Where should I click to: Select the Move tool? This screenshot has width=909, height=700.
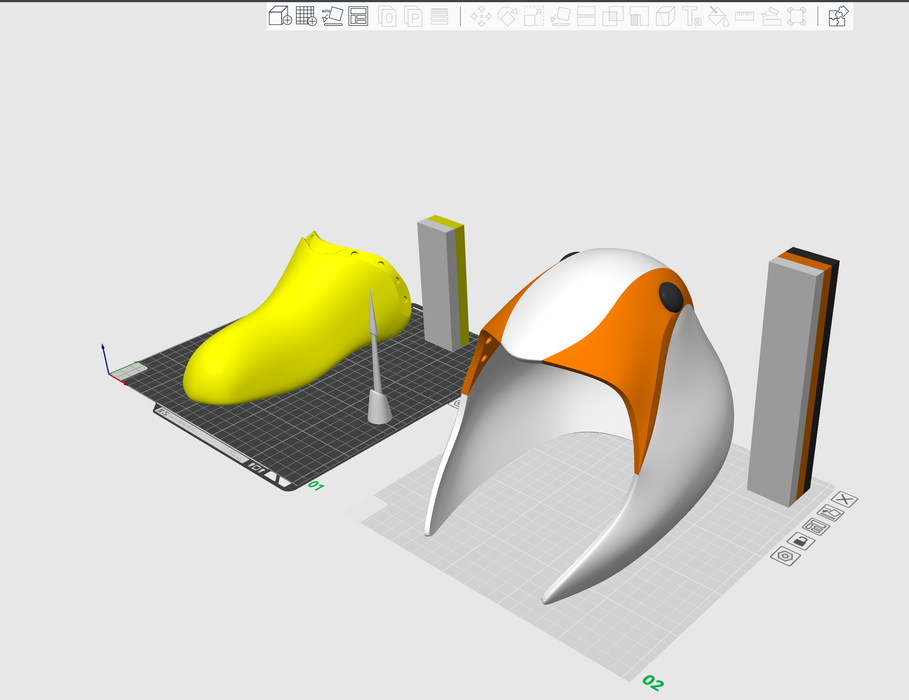click(x=481, y=16)
